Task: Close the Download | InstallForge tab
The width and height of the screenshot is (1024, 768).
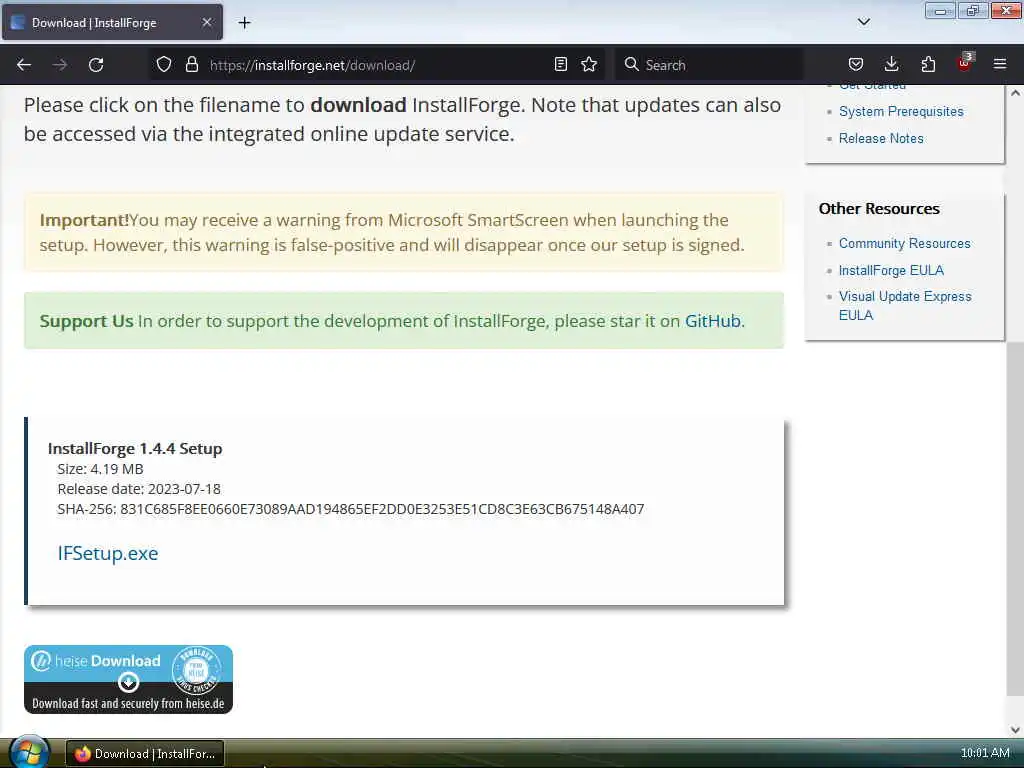Action: [206, 23]
